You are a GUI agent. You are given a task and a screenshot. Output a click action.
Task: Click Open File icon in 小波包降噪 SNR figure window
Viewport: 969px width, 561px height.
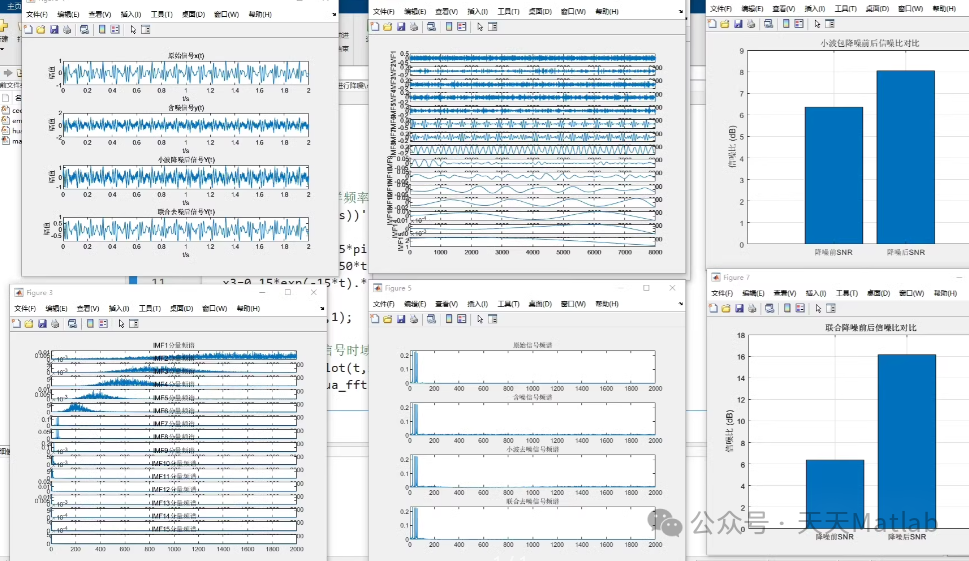[x=725, y=23]
